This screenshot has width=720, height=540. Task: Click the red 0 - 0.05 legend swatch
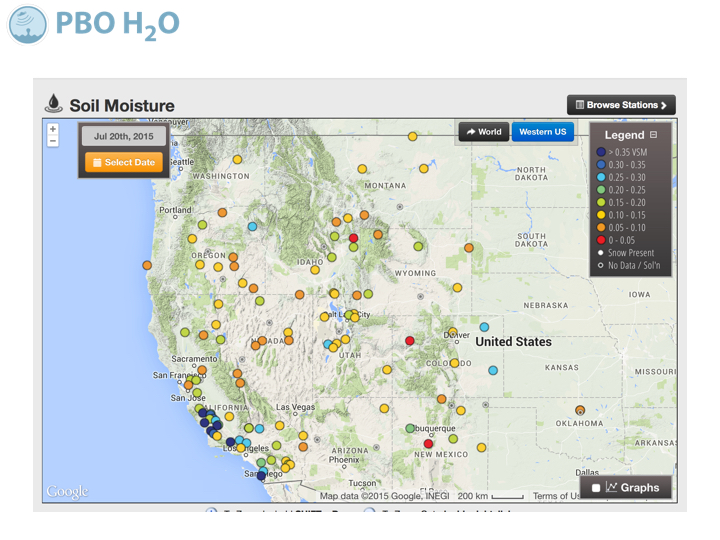click(601, 240)
